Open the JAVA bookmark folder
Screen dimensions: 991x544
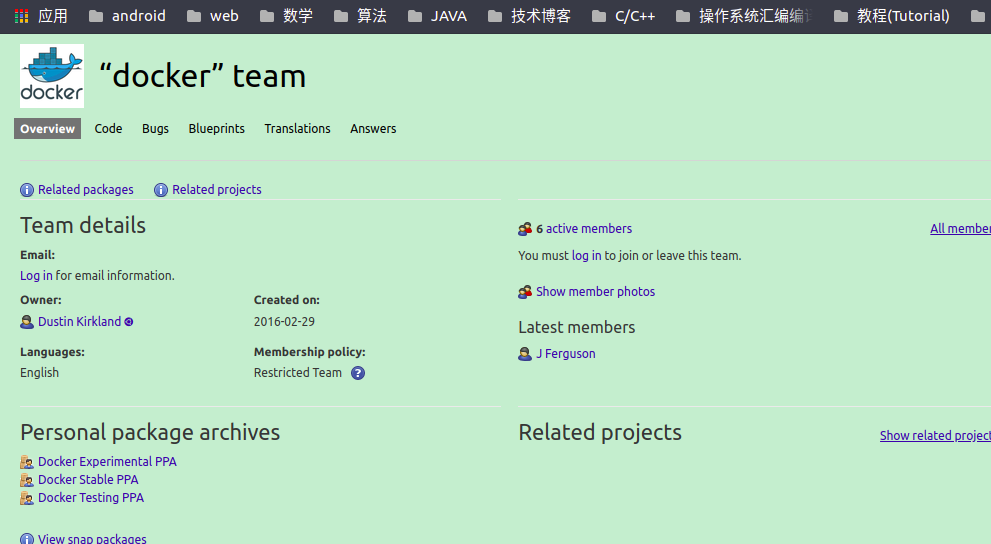pos(437,16)
